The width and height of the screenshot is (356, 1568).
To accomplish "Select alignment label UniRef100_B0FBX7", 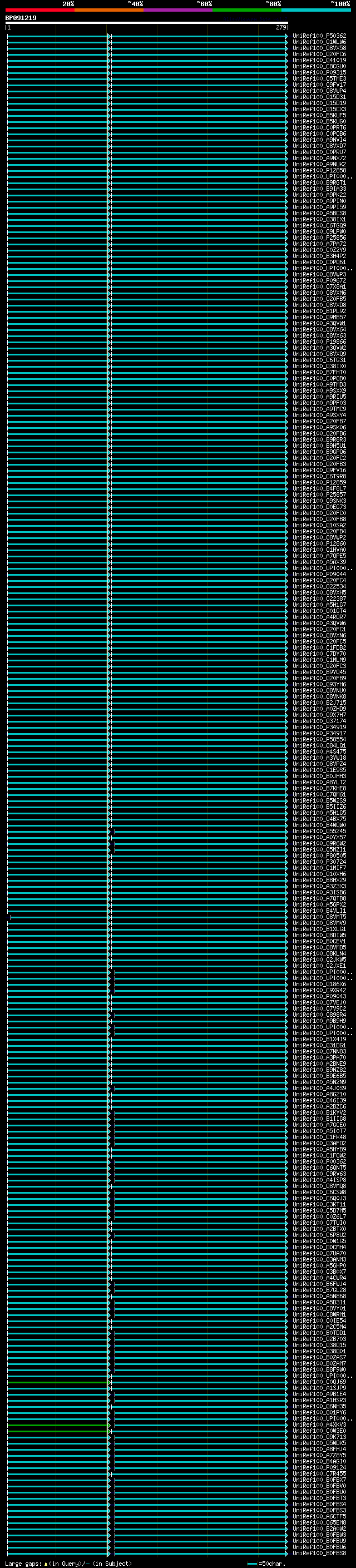I will tap(319, 1479).
